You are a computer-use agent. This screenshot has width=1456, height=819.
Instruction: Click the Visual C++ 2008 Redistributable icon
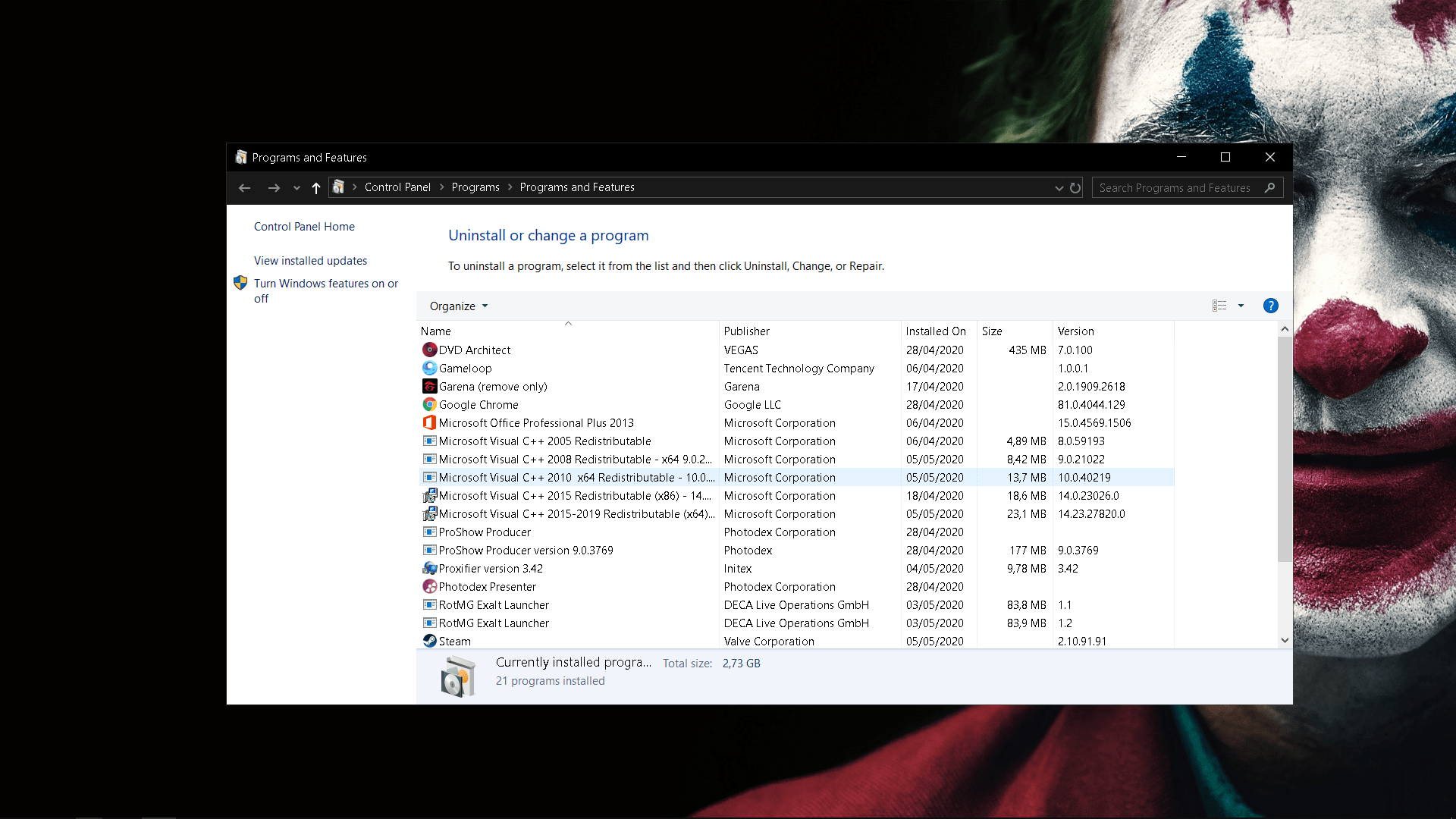429,459
